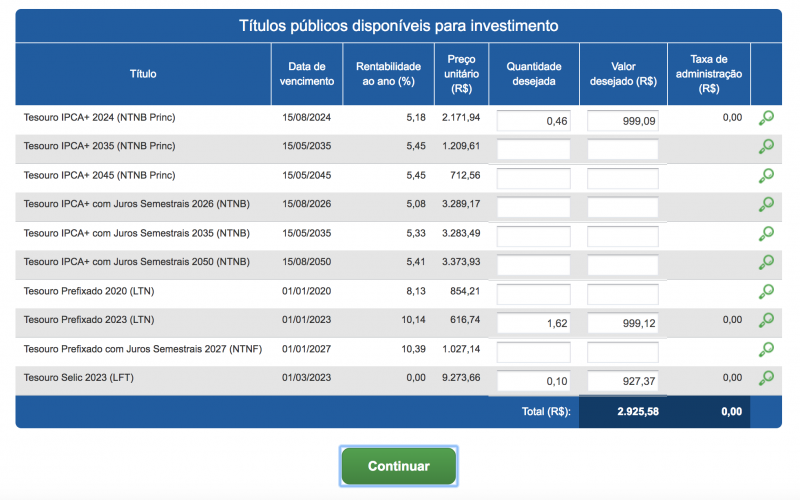Click table title 'Títulos públicos disponíveis para investimento'
Viewport: 800px width, 500px height.
click(x=398, y=26)
